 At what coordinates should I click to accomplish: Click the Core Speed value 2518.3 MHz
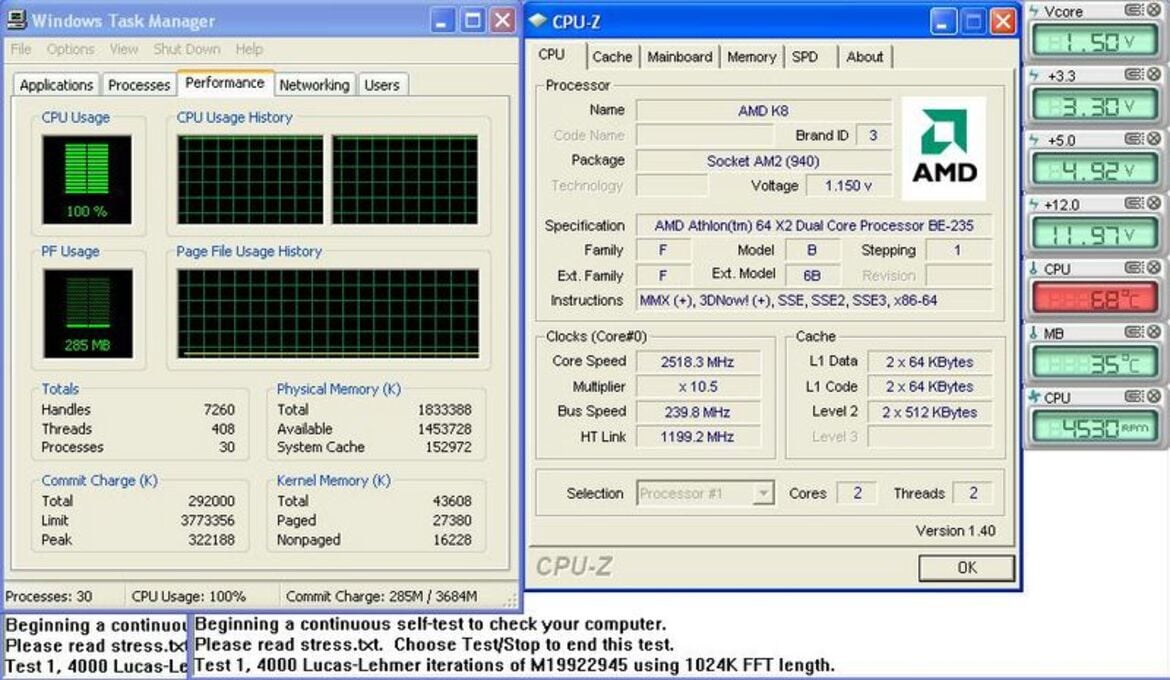point(697,362)
